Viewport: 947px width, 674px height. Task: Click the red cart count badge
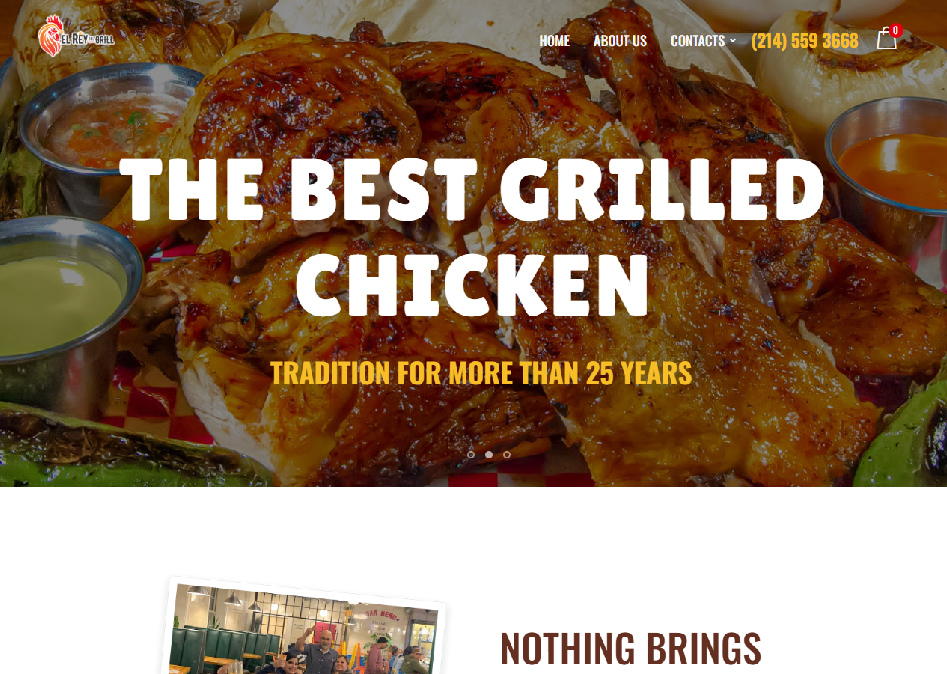tap(895, 30)
